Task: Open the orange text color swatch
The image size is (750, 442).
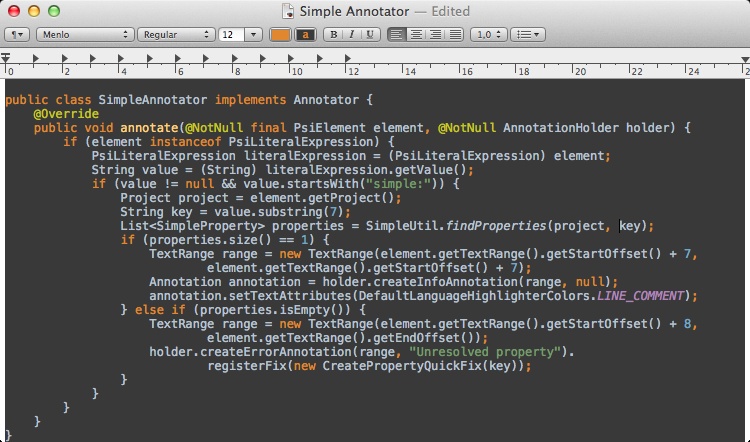Action: click(280, 34)
